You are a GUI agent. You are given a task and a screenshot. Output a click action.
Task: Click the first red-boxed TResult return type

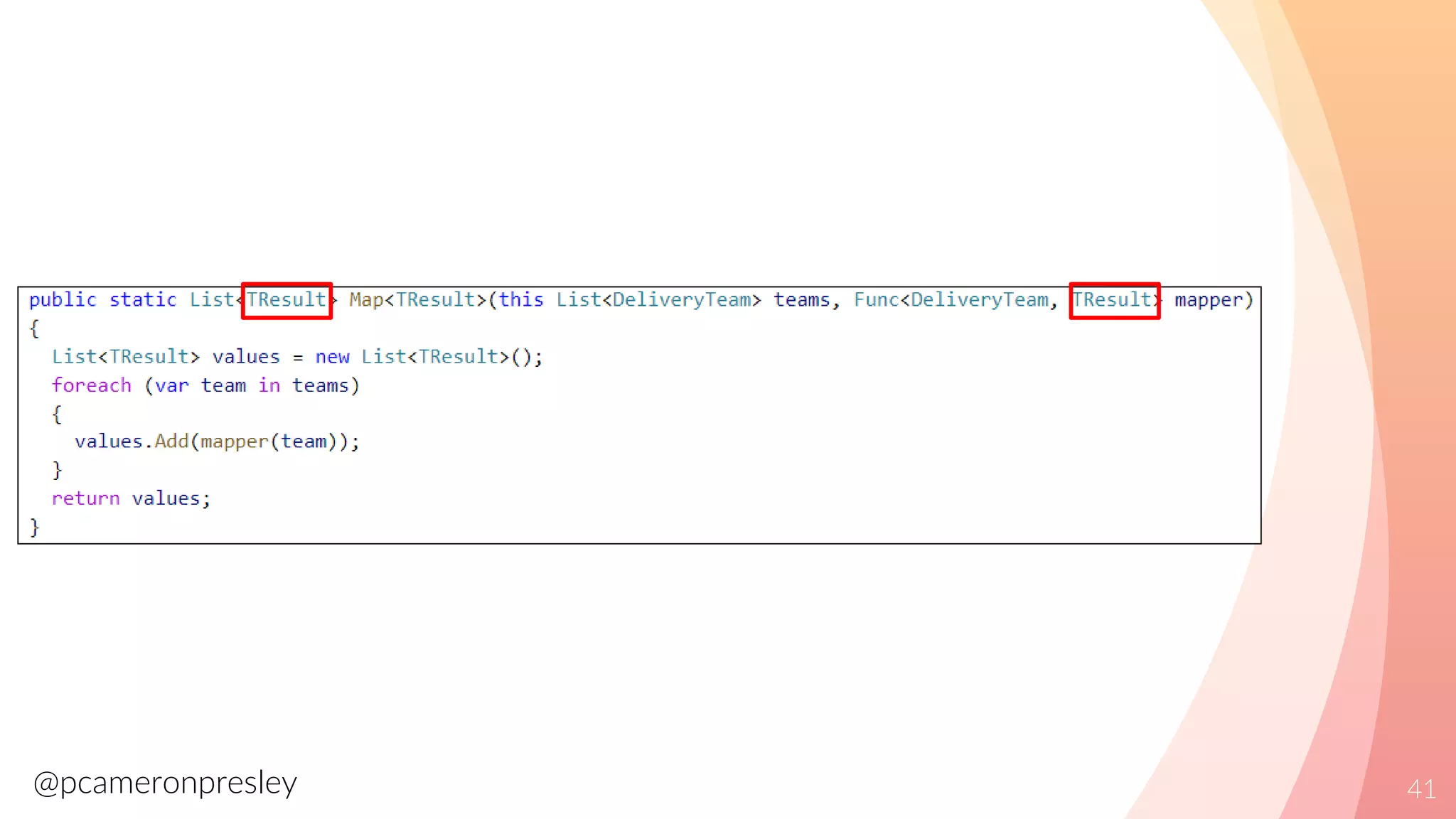[287, 300]
